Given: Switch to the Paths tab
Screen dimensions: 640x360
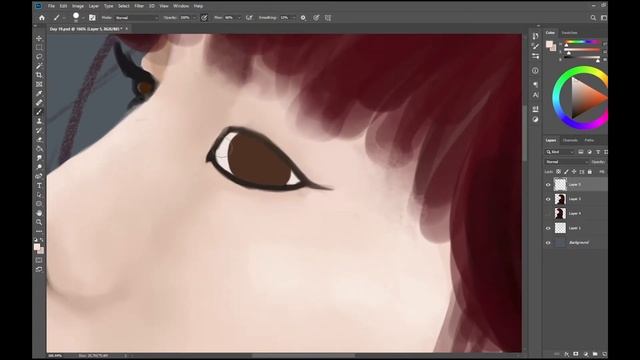Looking at the screenshot, I should [x=589, y=140].
